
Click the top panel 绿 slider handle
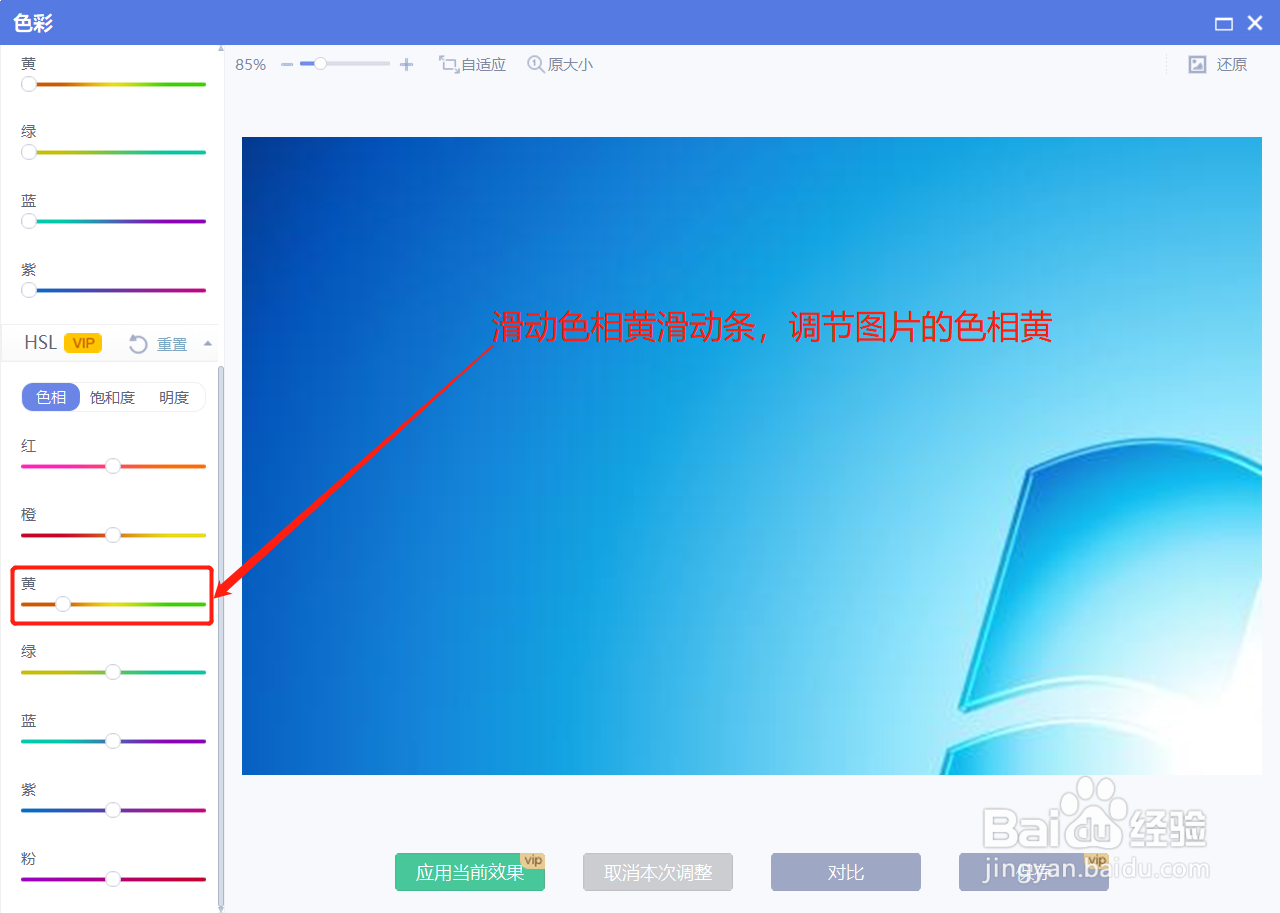coord(29,152)
